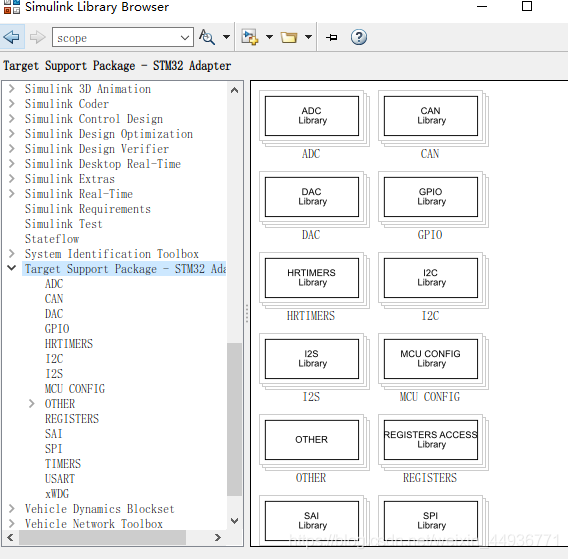Click the MCU CONFIG Library block
Screen dimensions: 568x559
[x=431, y=359]
